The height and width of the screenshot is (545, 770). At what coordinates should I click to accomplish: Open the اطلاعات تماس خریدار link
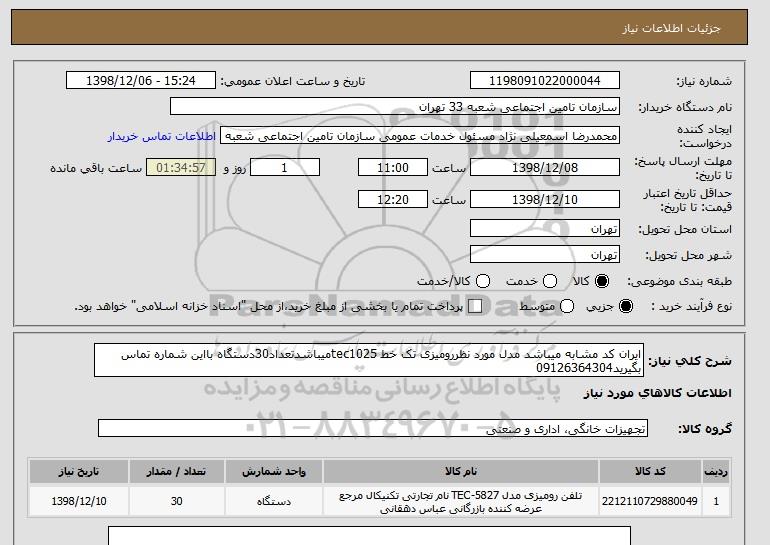[x=162, y=136]
